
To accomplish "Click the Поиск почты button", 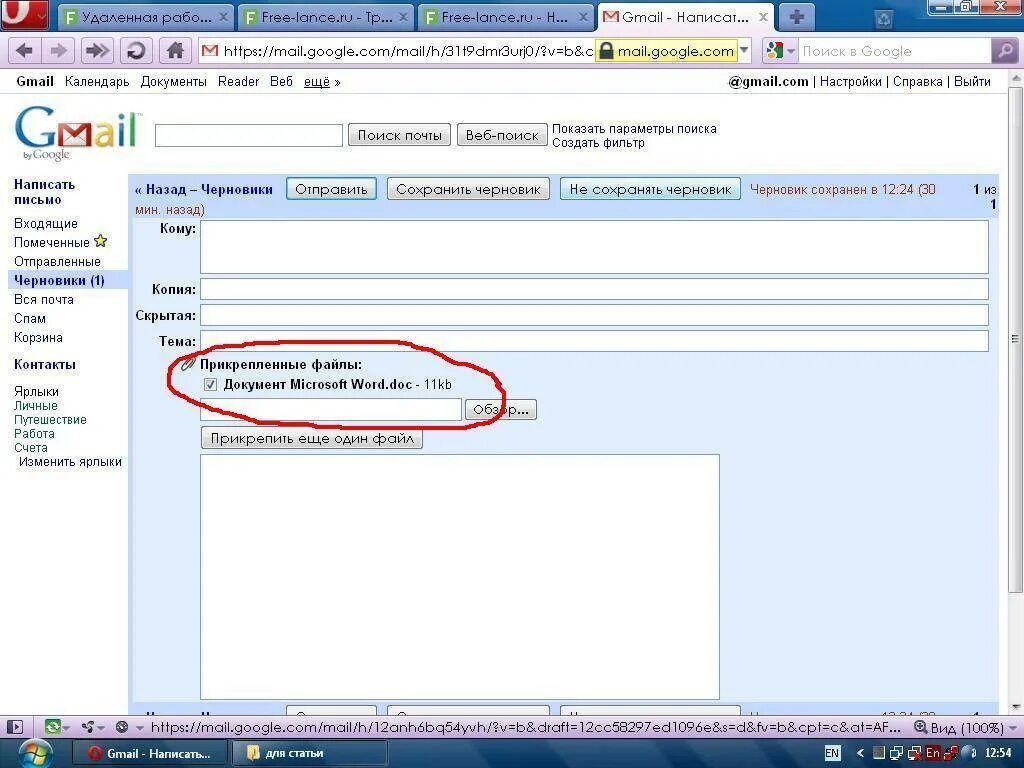I will [x=399, y=135].
